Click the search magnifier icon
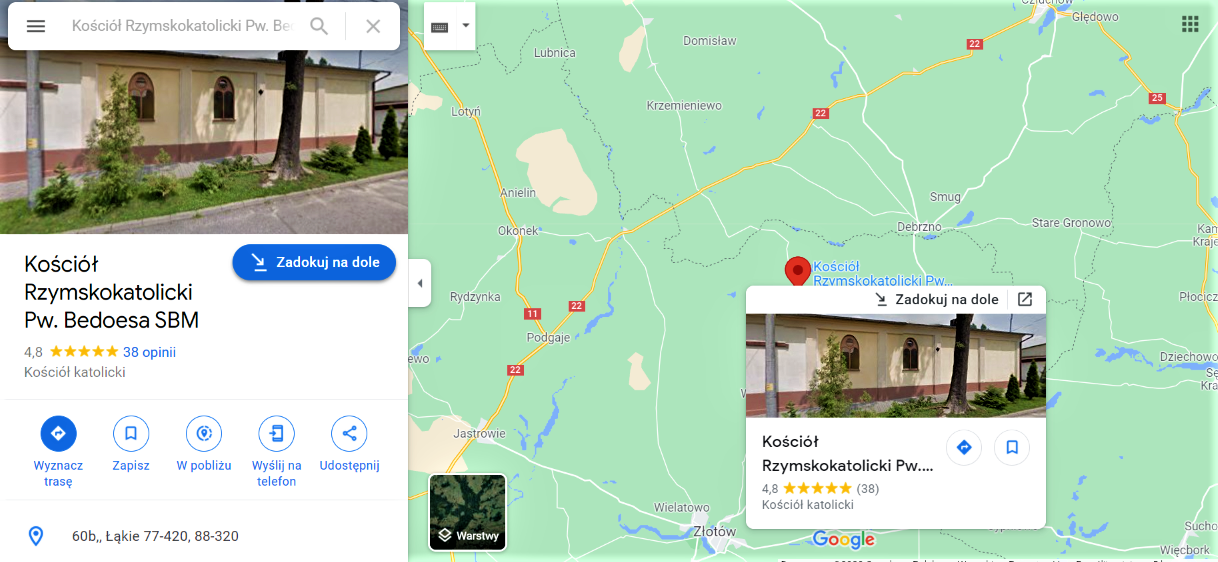The image size is (1218, 562). click(319, 26)
